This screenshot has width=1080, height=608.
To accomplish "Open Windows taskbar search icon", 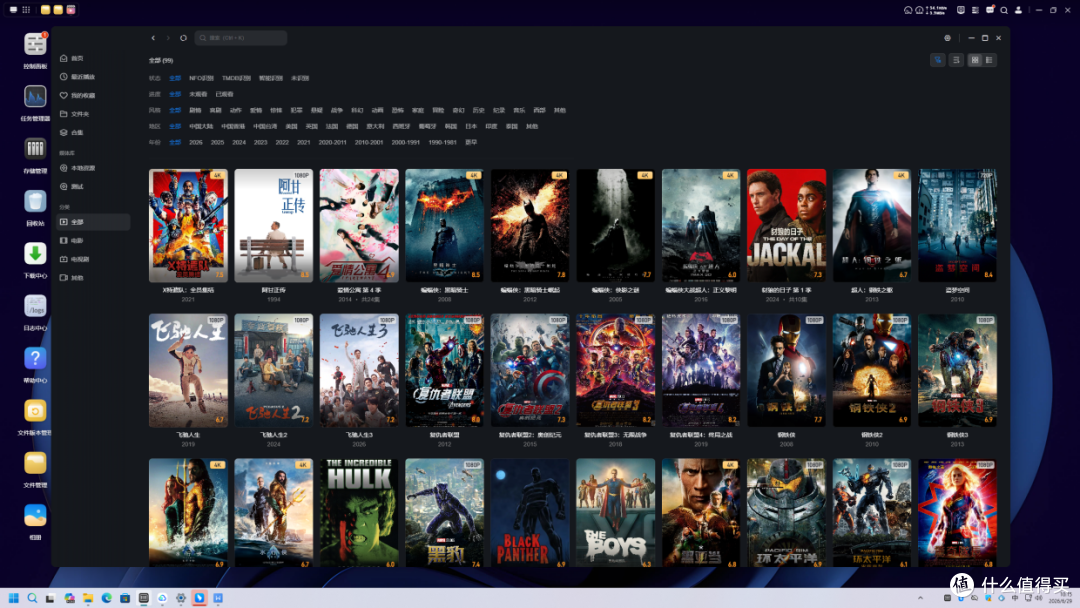I will point(32,598).
